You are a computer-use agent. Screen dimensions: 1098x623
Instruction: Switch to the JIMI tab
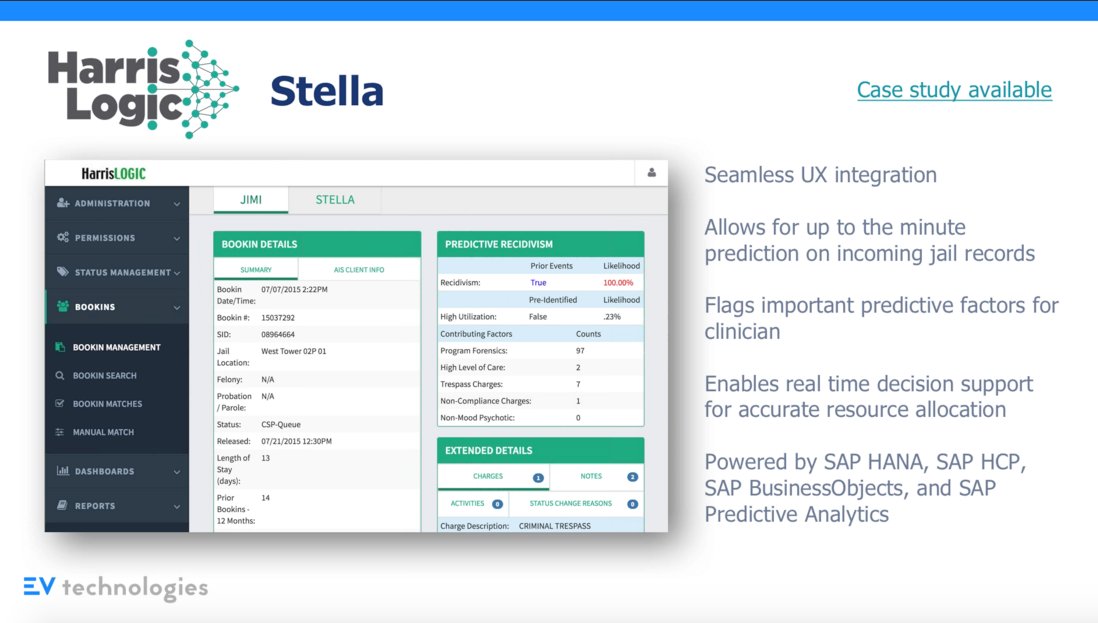coord(251,200)
